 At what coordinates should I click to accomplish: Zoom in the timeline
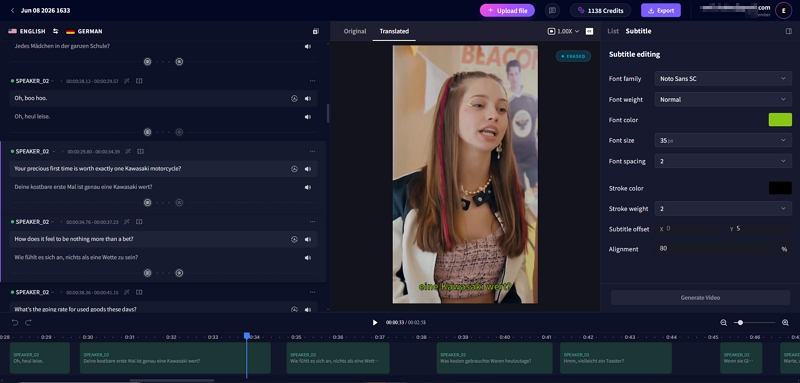click(x=785, y=322)
